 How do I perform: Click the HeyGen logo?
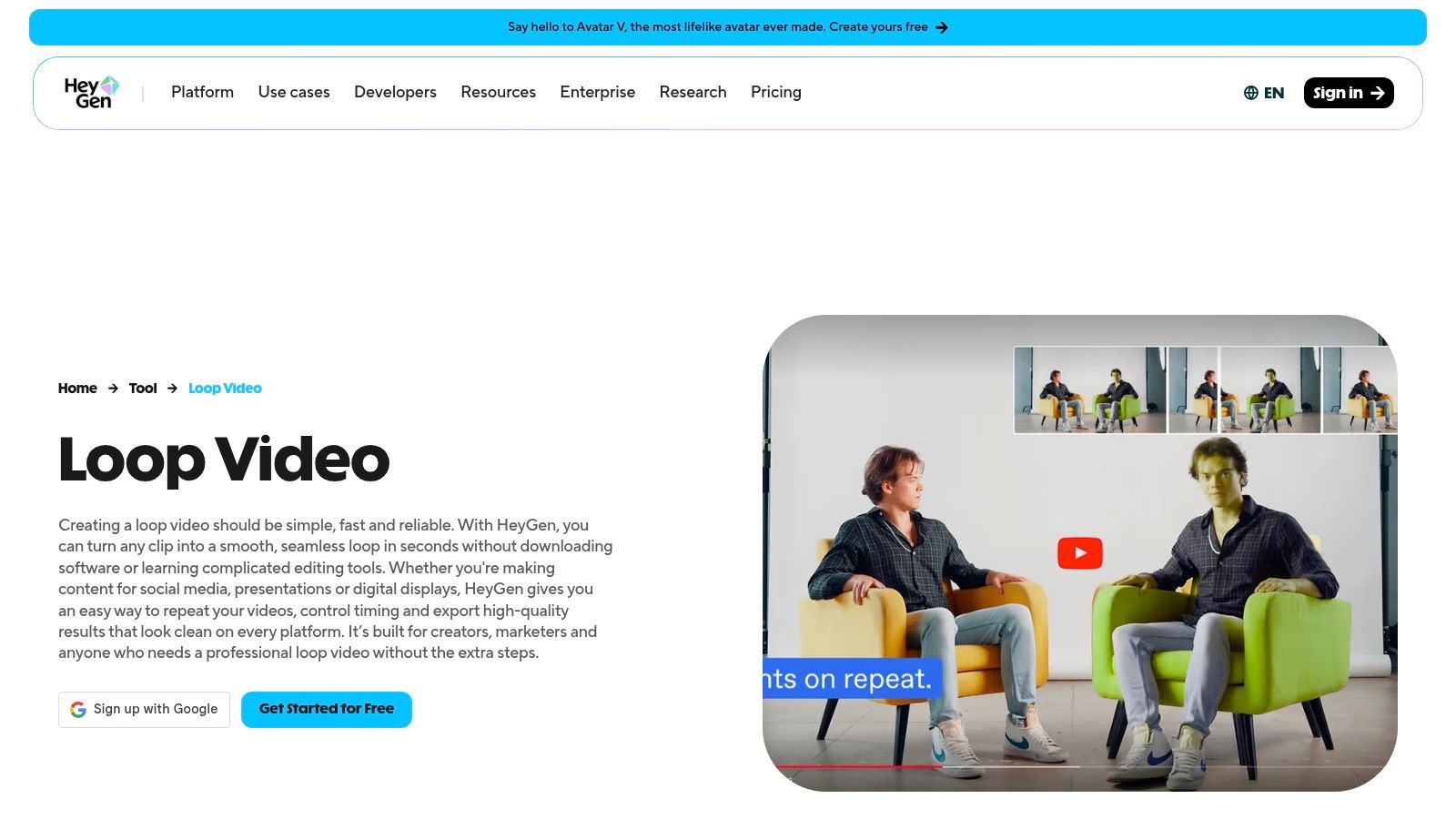pos(92,92)
